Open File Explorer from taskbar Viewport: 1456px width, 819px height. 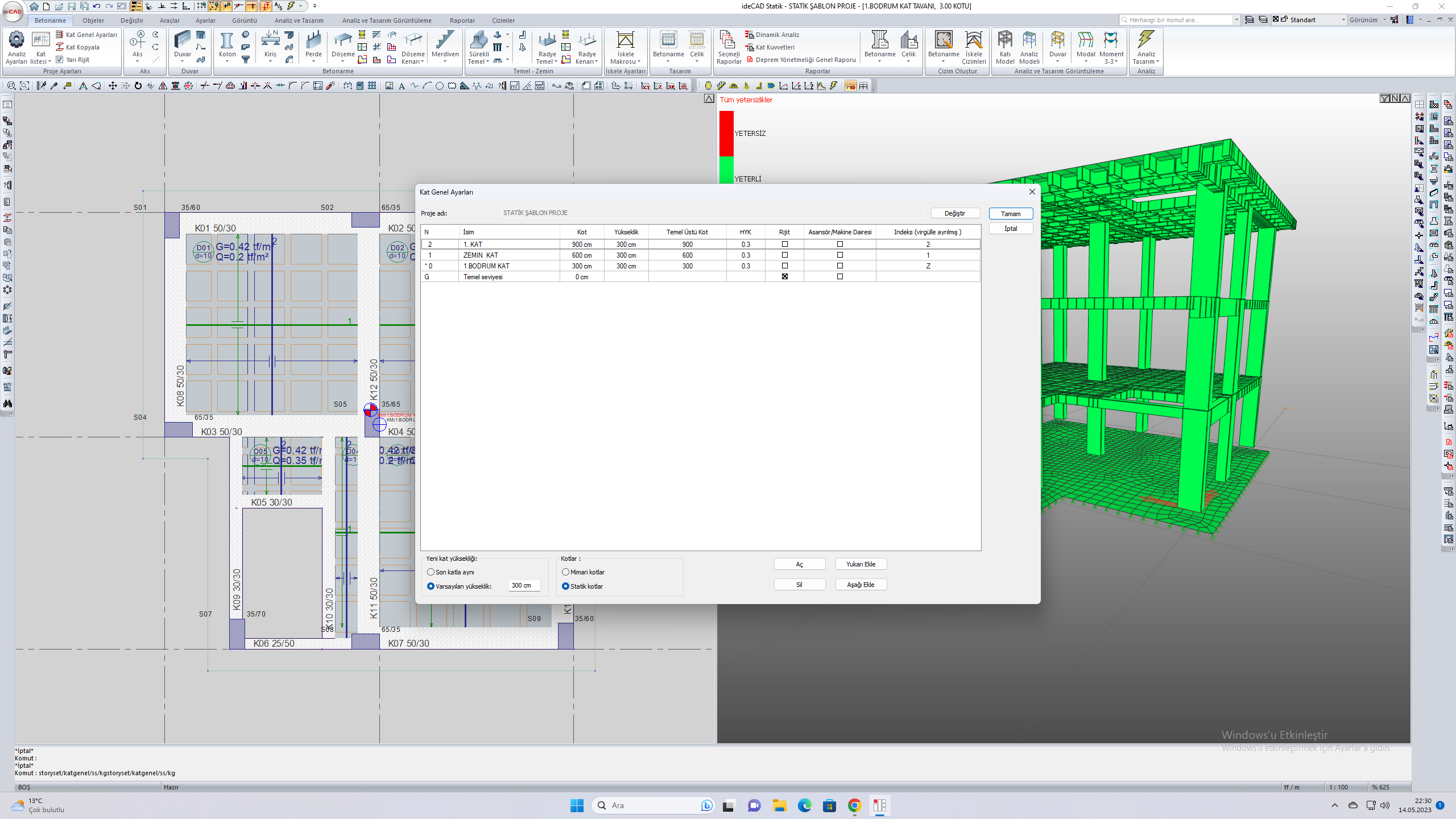point(779,805)
